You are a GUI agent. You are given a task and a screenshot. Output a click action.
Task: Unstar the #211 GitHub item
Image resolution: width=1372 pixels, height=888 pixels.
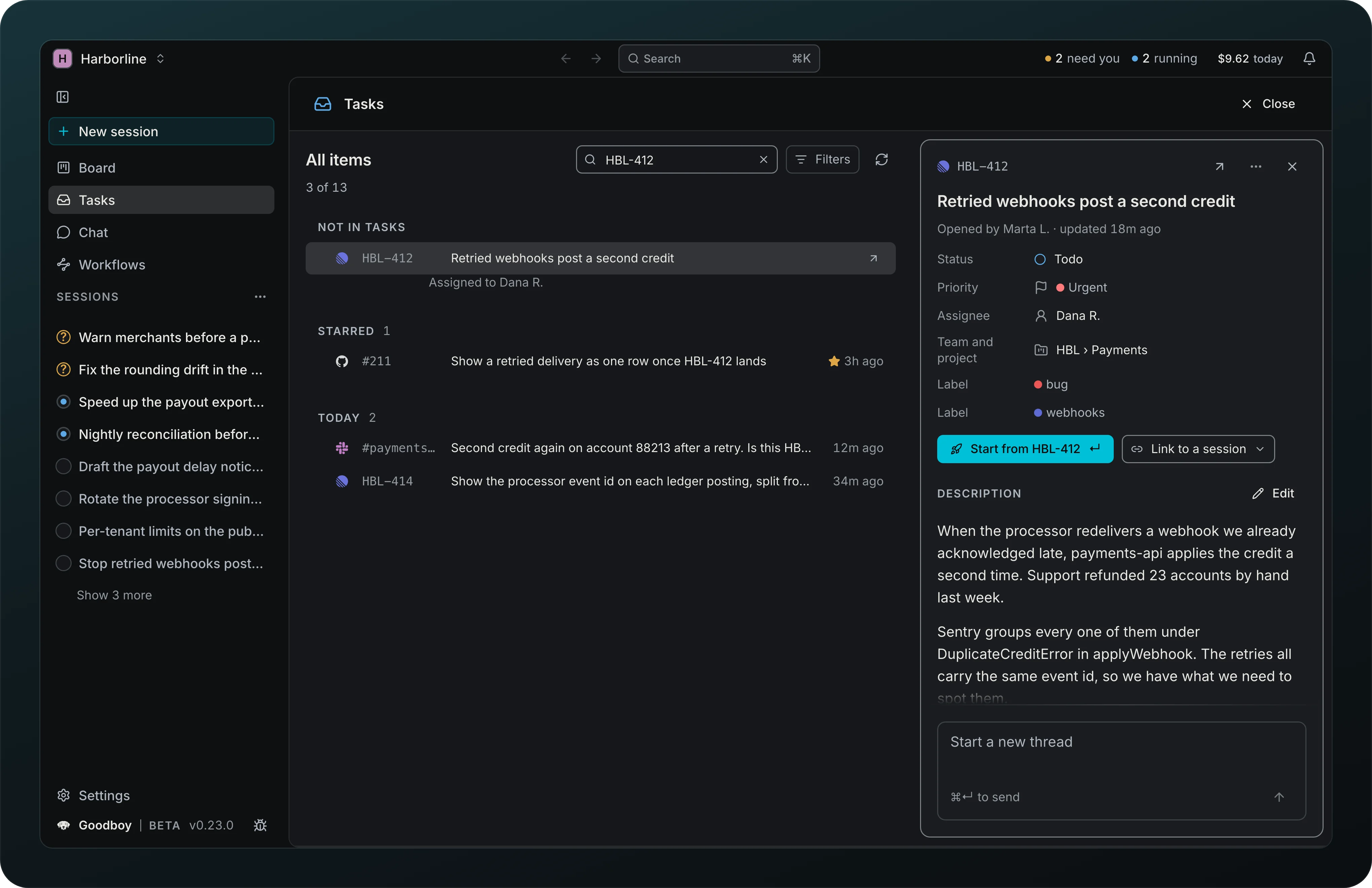[834, 361]
